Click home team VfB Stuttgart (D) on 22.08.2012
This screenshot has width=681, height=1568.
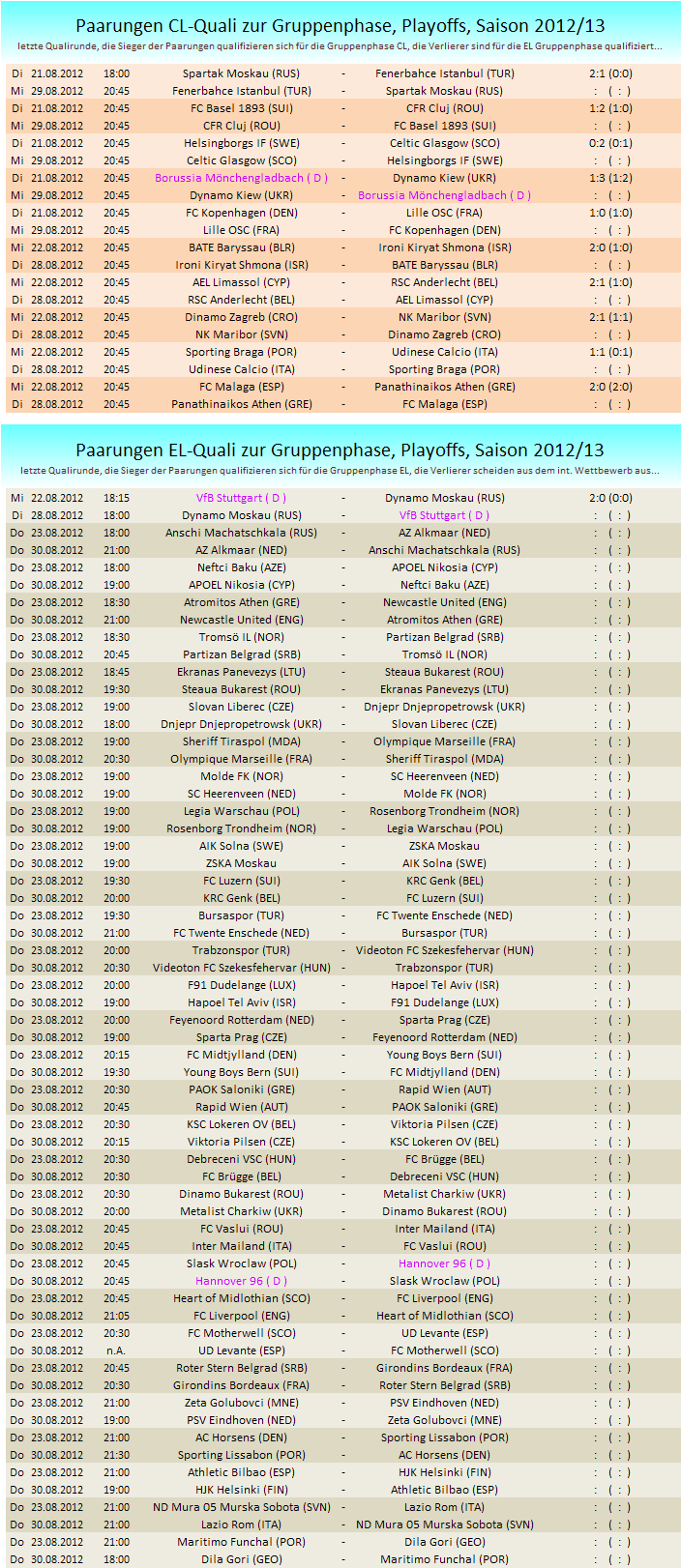click(241, 498)
